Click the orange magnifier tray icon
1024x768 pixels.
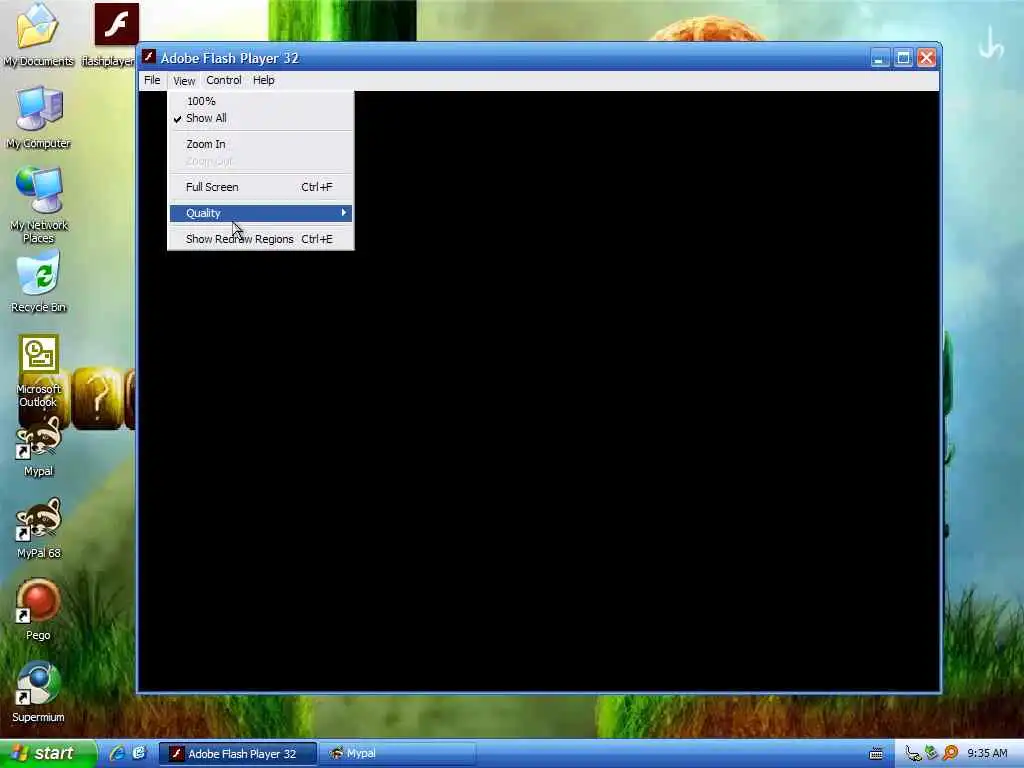click(951, 754)
